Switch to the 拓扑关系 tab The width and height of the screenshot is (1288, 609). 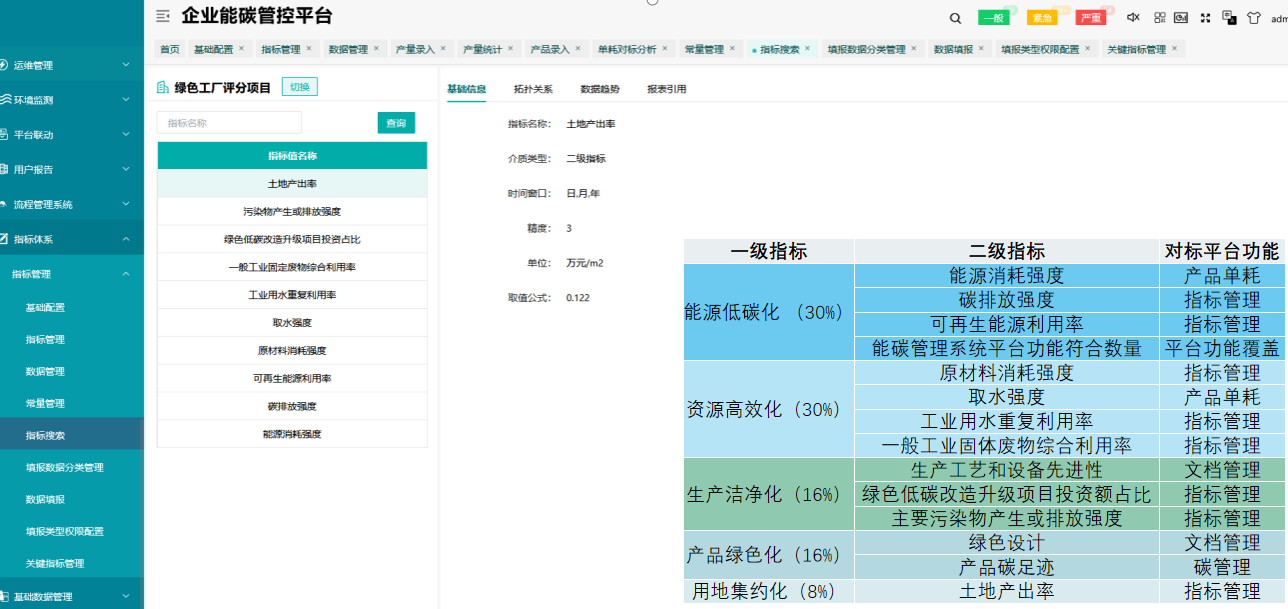coord(533,89)
